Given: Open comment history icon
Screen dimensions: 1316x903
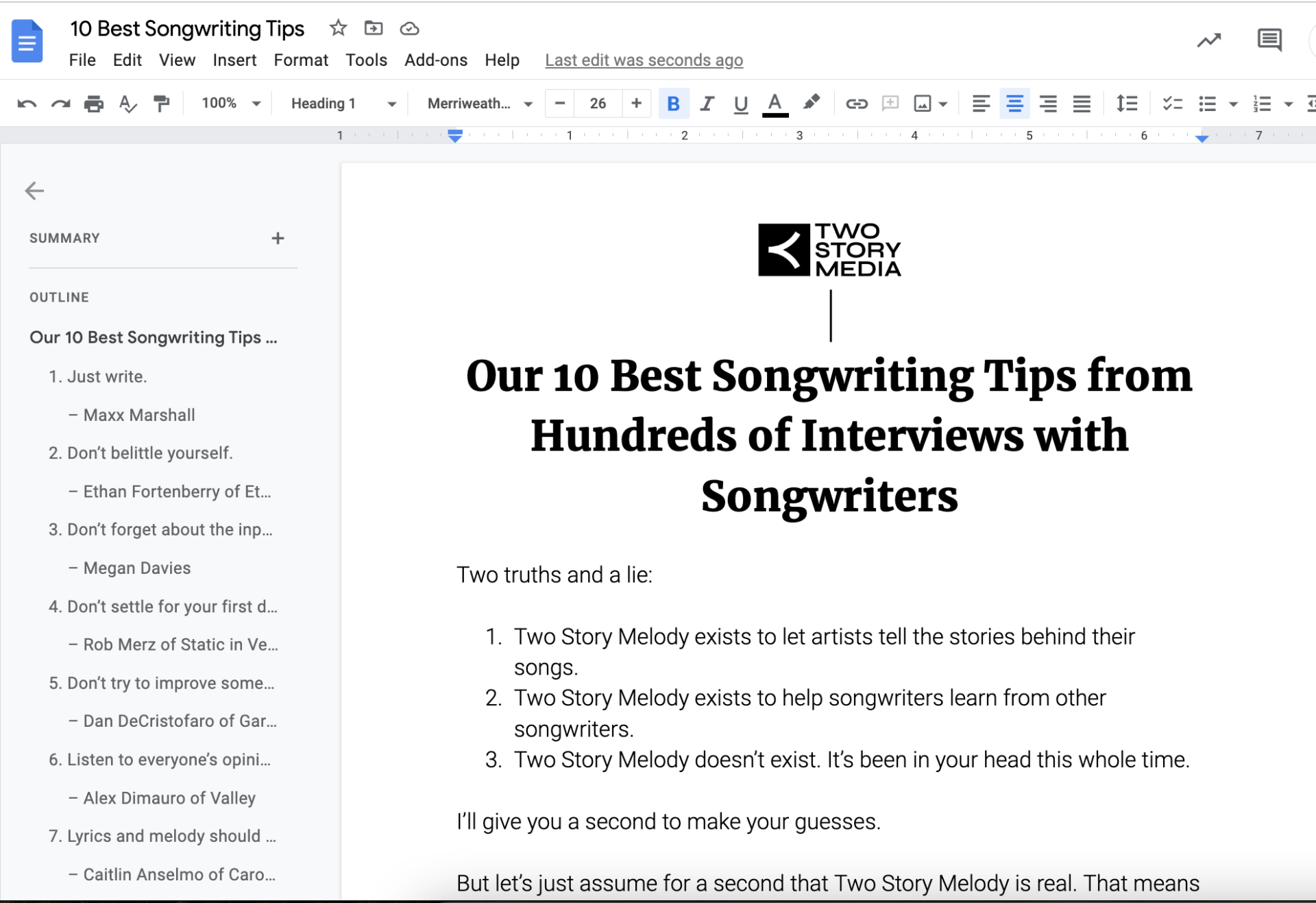Looking at the screenshot, I should point(1269,40).
